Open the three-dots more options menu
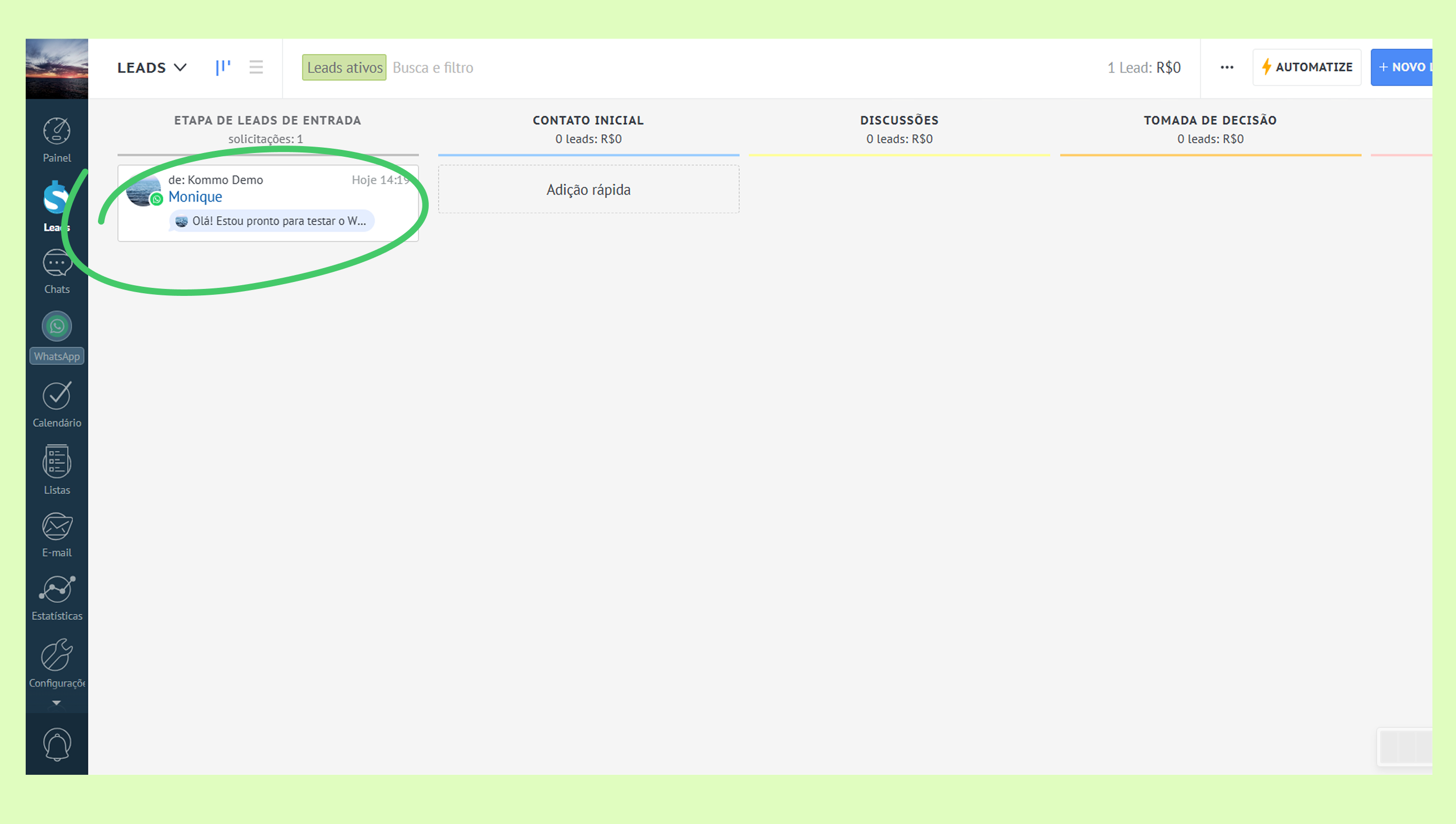 [1227, 67]
